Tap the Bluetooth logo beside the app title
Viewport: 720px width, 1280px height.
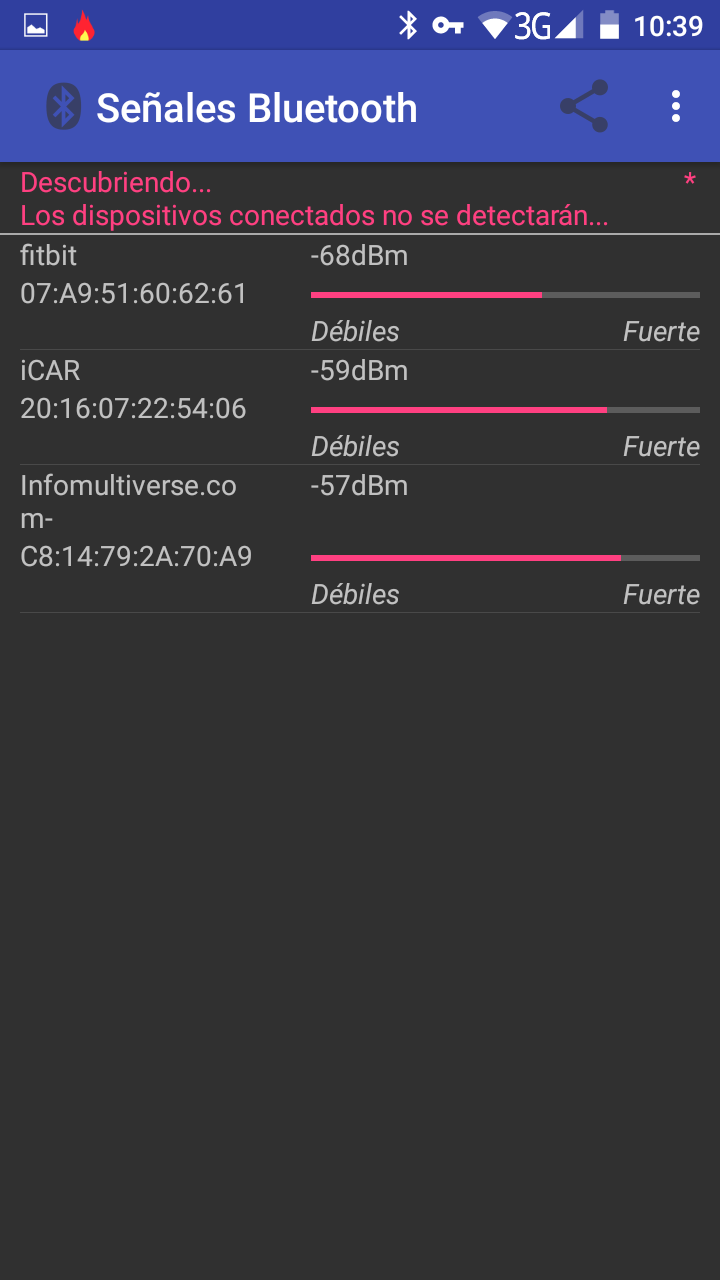coord(63,106)
